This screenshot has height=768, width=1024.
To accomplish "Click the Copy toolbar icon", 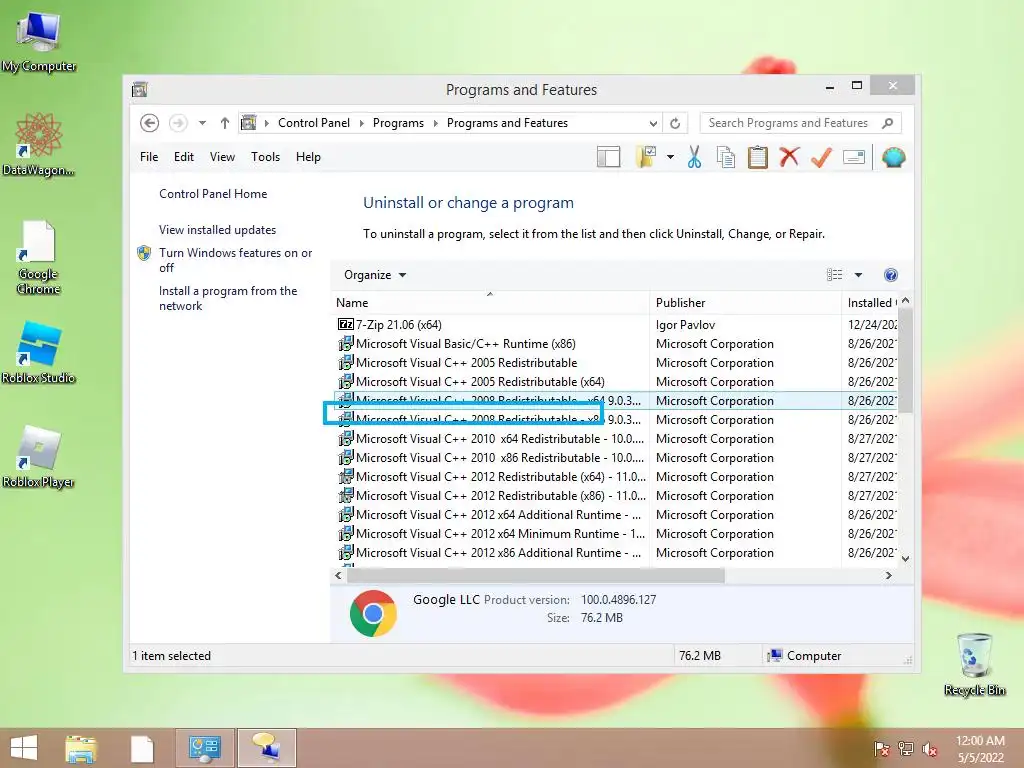I will [726, 157].
